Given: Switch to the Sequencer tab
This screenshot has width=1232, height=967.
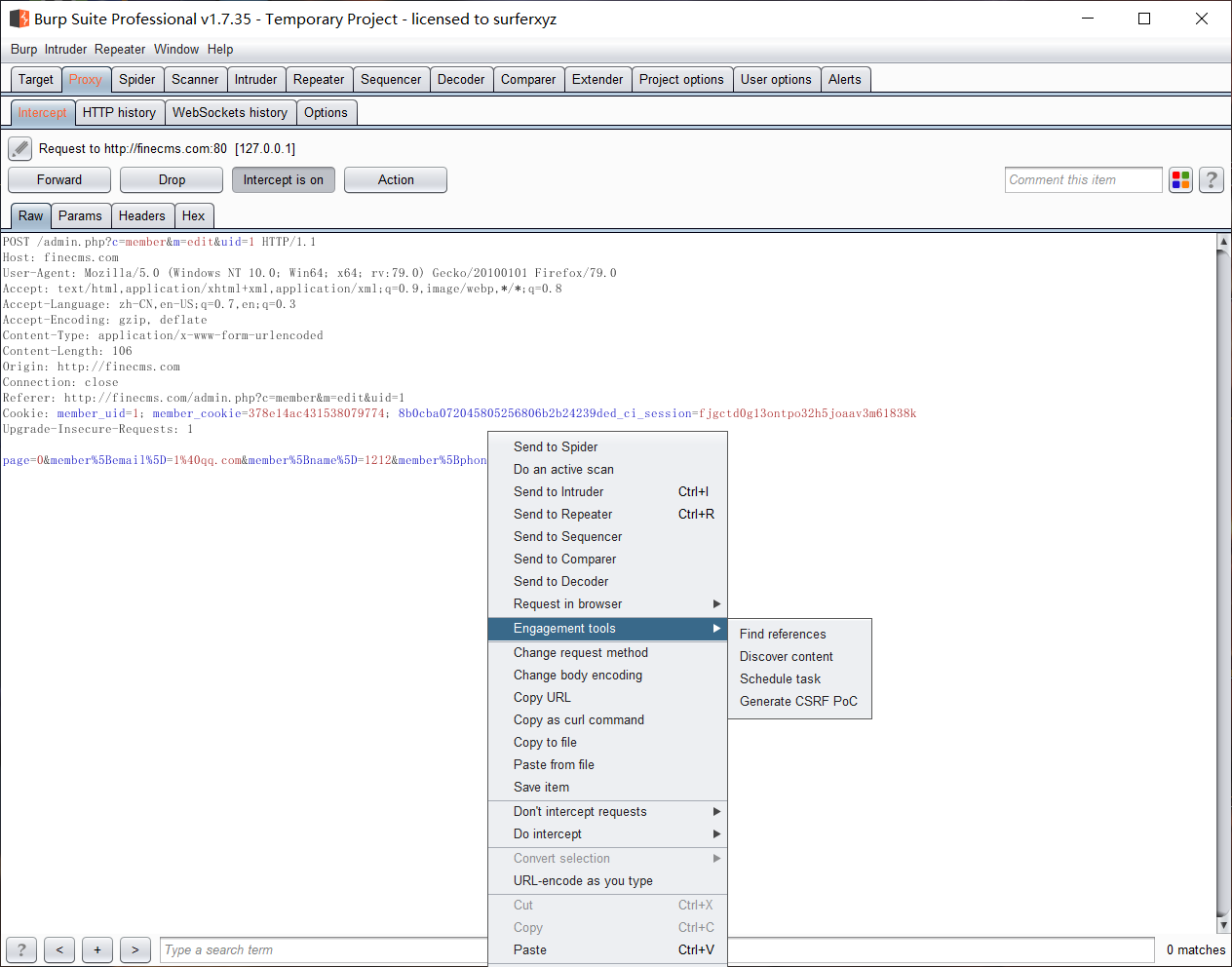Looking at the screenshot, I should pyautogui.click(x=391, y=80).
